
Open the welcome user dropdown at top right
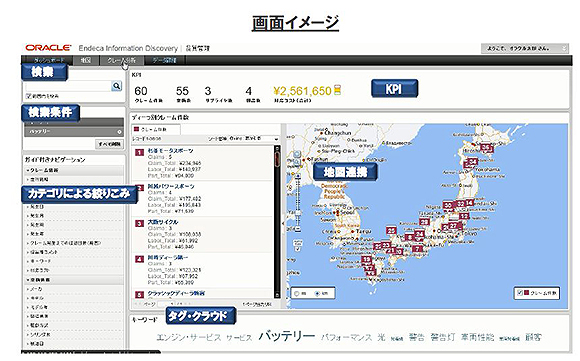coord(525,48)
